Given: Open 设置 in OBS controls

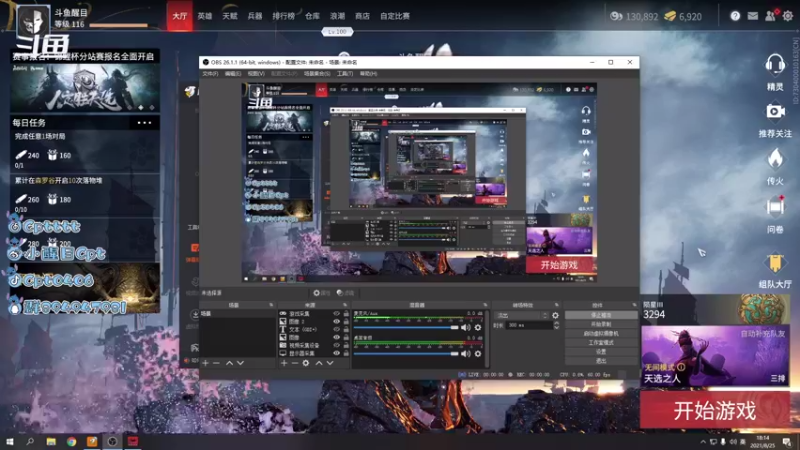Looking at the screenshot, I should coord(601,352).
